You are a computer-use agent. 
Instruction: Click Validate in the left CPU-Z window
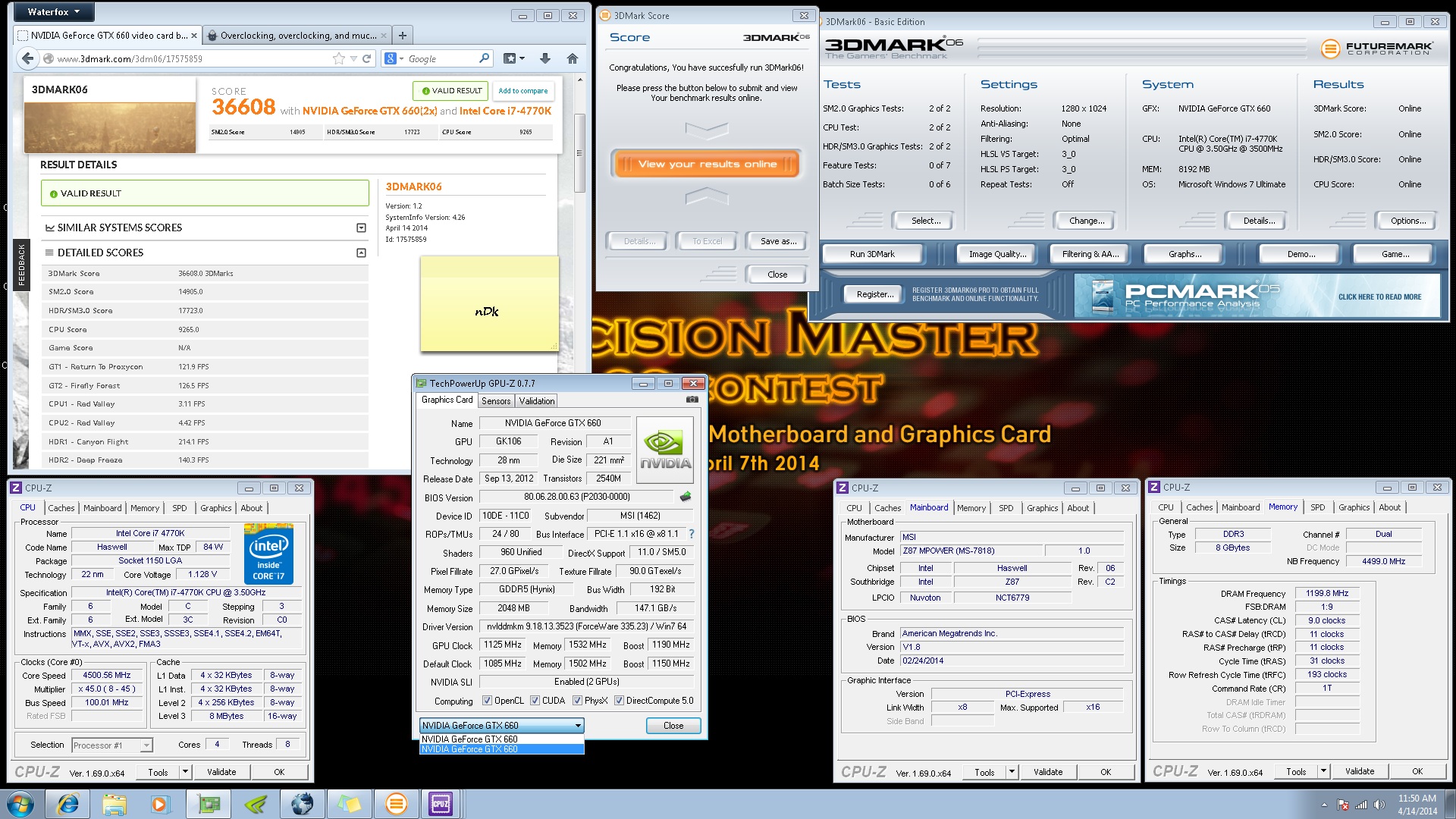click(x=221, y=772)
